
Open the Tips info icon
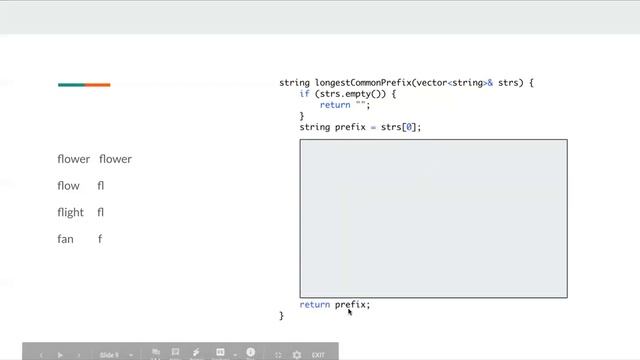(x=251, y=353)
